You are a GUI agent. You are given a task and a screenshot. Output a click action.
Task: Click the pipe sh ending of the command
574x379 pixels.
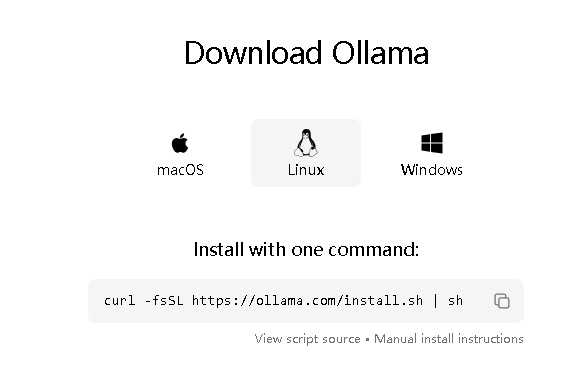point(448,301)
